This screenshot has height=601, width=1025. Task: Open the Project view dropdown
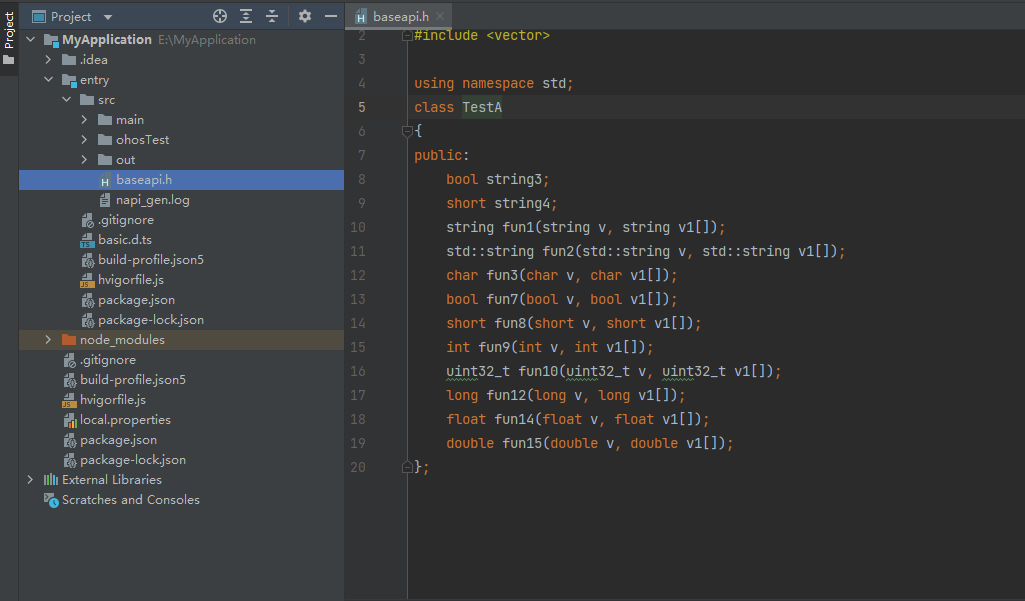point(108,17)
